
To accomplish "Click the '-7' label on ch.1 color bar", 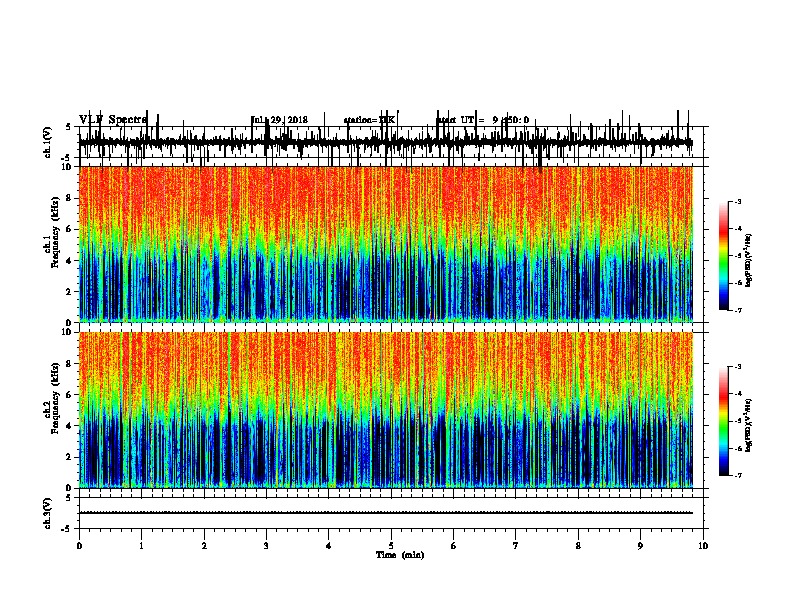I will click(x=738, y=310).
